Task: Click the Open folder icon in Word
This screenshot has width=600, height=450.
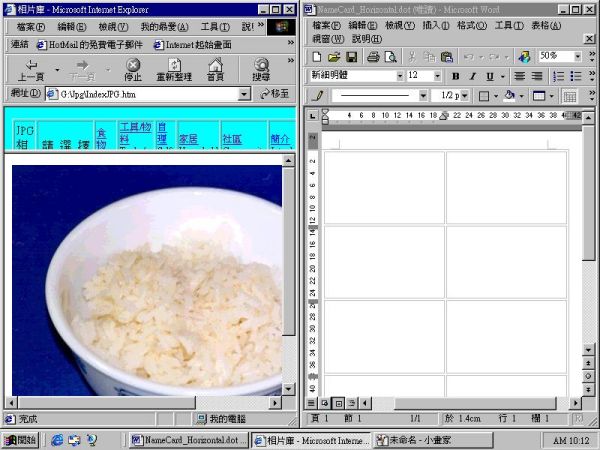Action: click(x=334, y=57)
